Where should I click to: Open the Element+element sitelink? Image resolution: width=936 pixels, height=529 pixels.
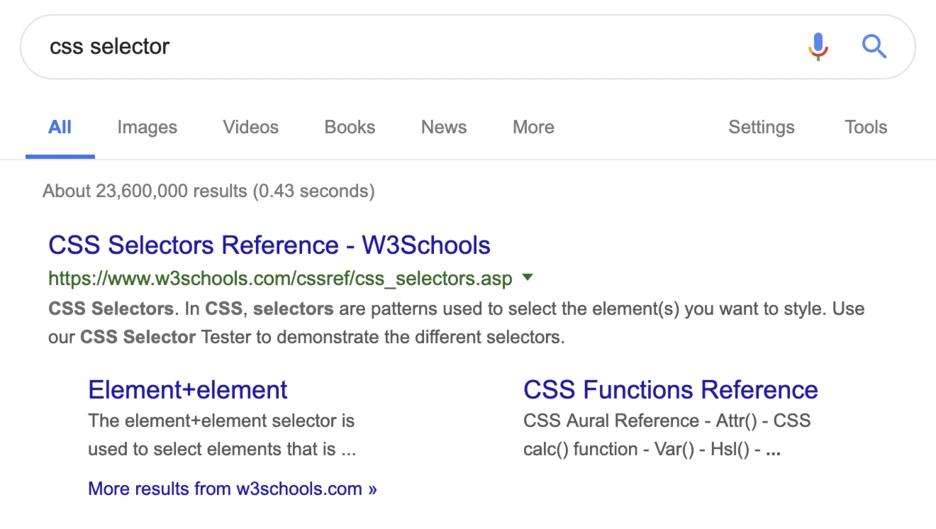[x=187, y=390]
